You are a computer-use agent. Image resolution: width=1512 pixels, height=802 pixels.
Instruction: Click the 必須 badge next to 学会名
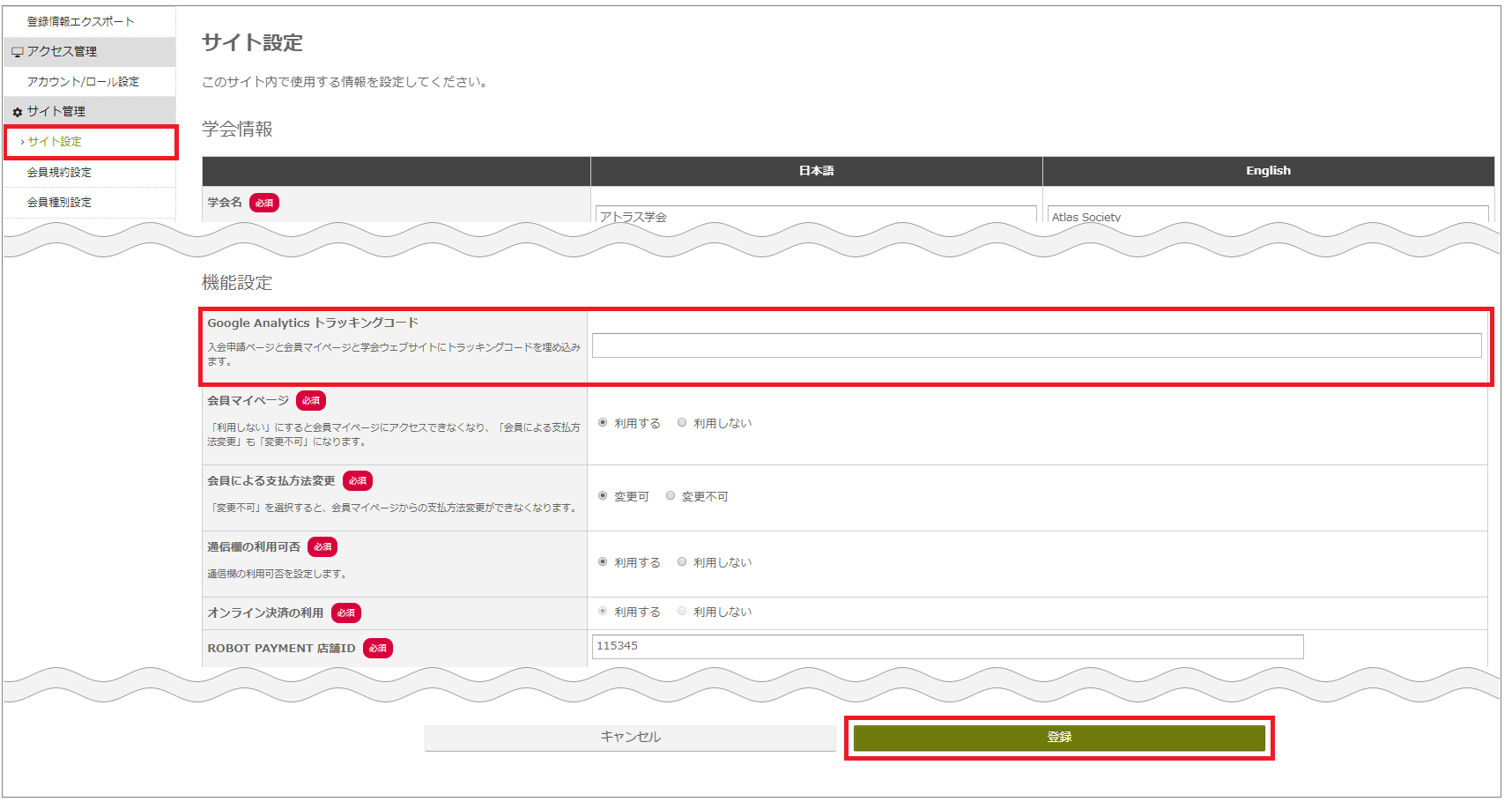[x=264, y=203]
